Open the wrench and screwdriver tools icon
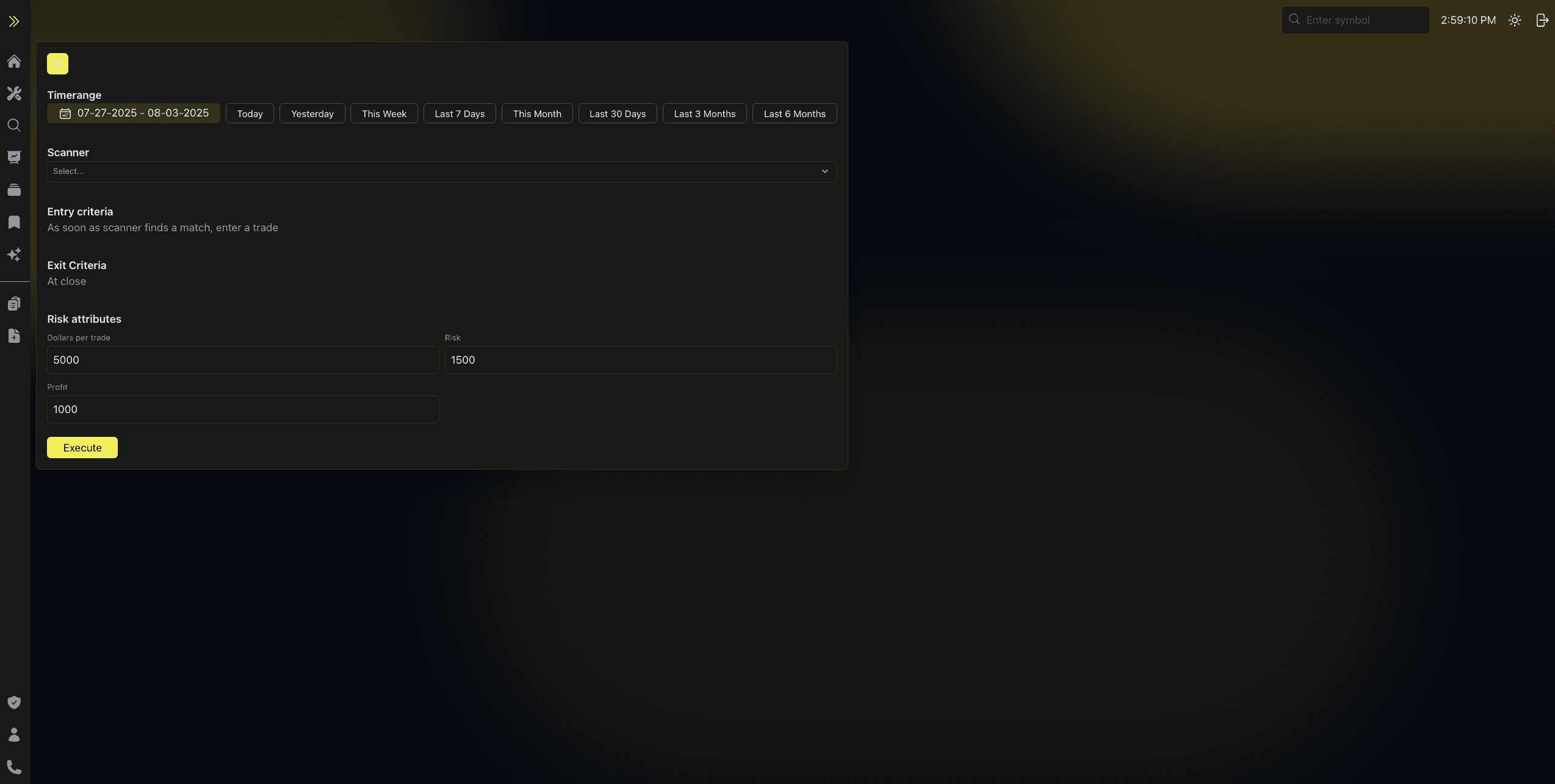 [x=14, y=93]
